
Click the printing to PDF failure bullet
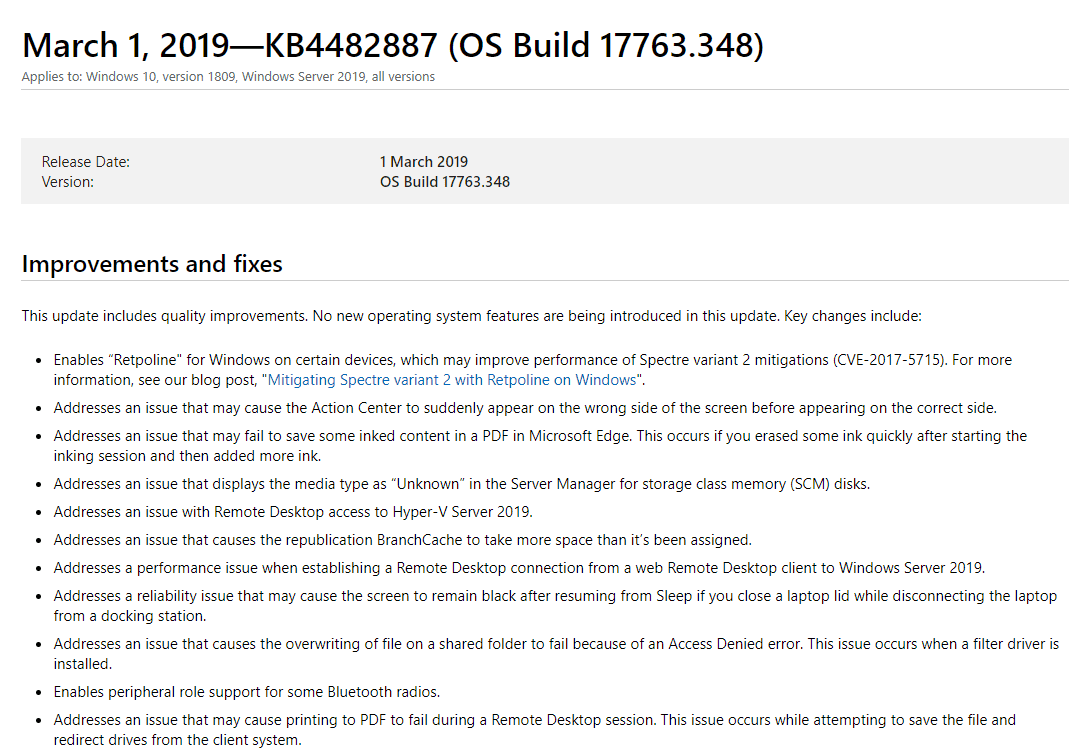click(534, 730)
